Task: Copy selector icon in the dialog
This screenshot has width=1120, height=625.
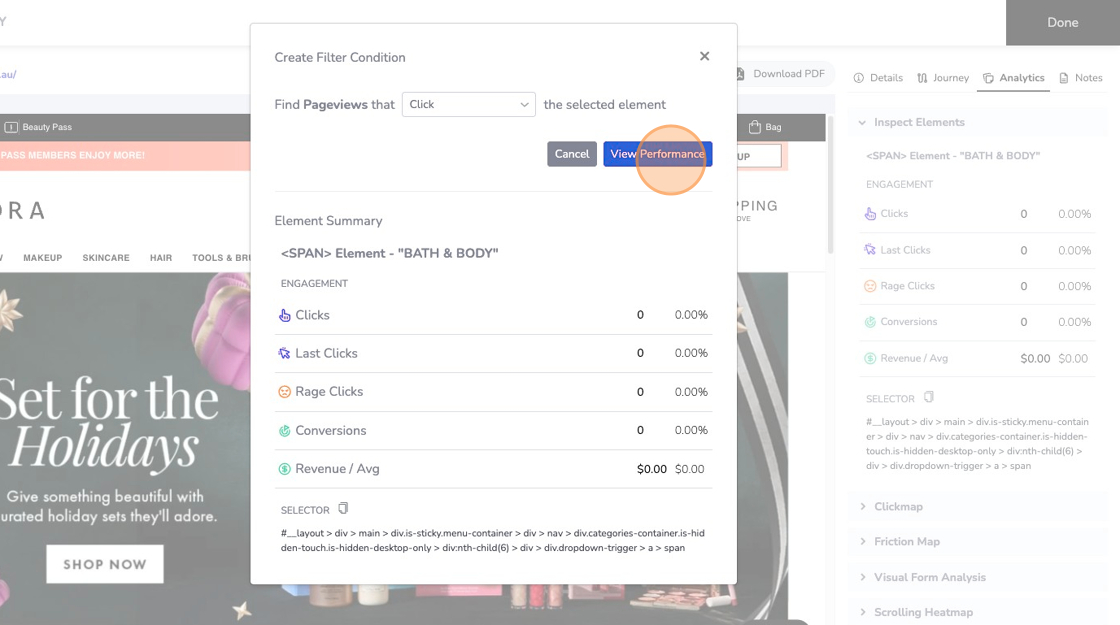Action: [343, 509]
